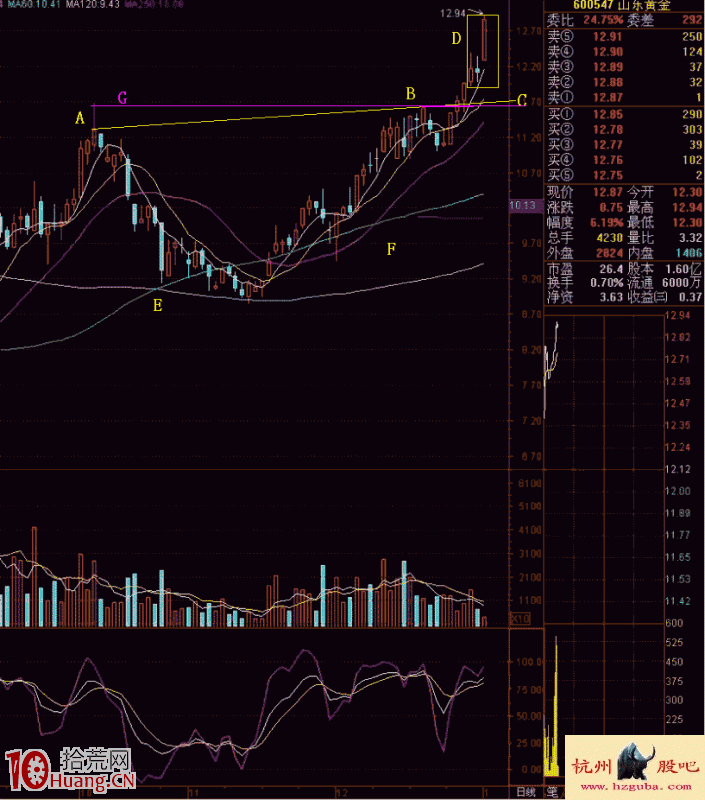This screenshot has width=705, height=800.
Task: Click the X10 volume scale label
Action: 520,619
